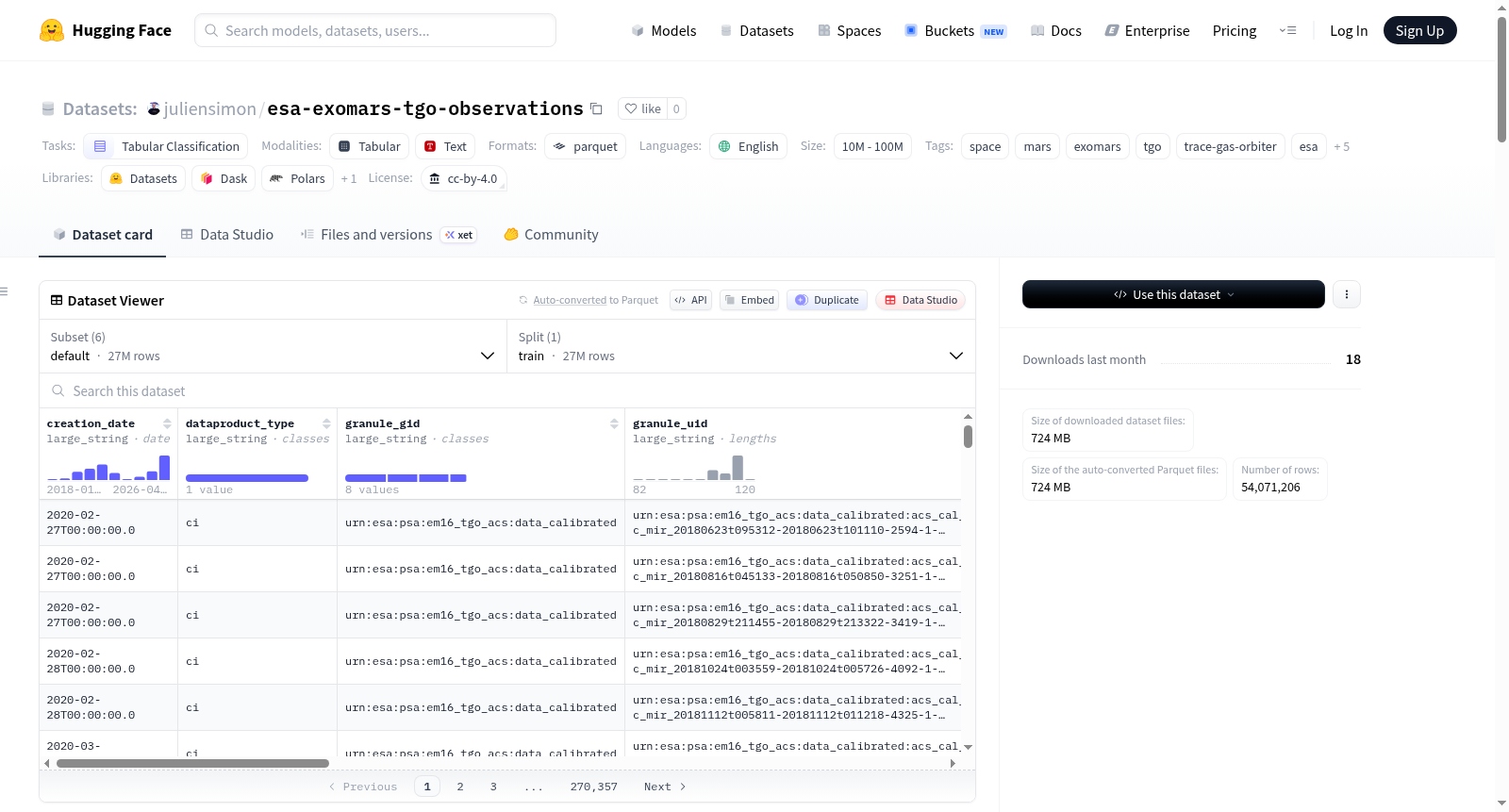
Task: Open Enterprise in the top navigation
Action: pyautogui.click(x=1147, y=30)
